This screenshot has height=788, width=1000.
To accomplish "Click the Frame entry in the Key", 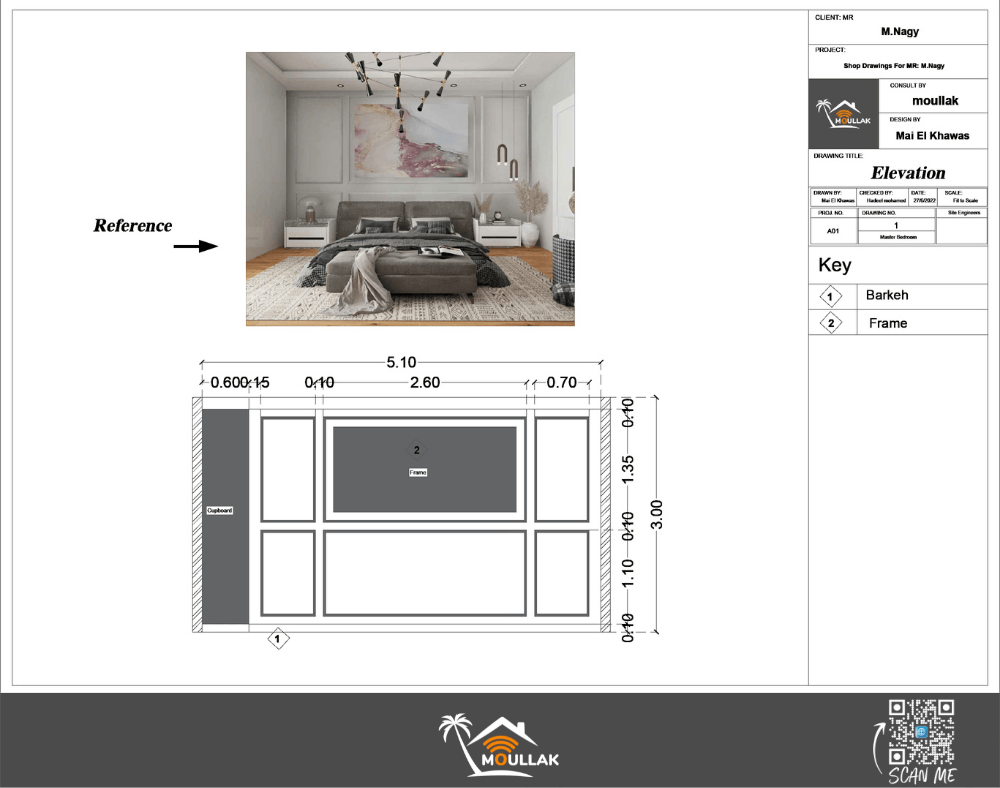I will coord(887,323).
